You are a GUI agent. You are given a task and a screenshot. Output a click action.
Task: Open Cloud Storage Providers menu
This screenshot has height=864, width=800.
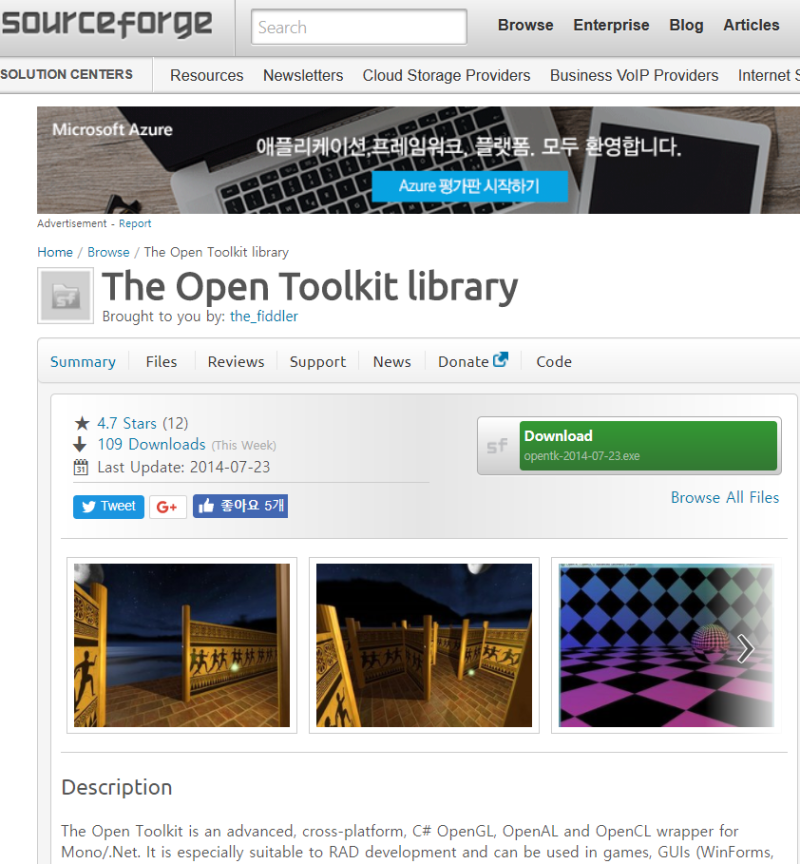[x=446, y=75]
